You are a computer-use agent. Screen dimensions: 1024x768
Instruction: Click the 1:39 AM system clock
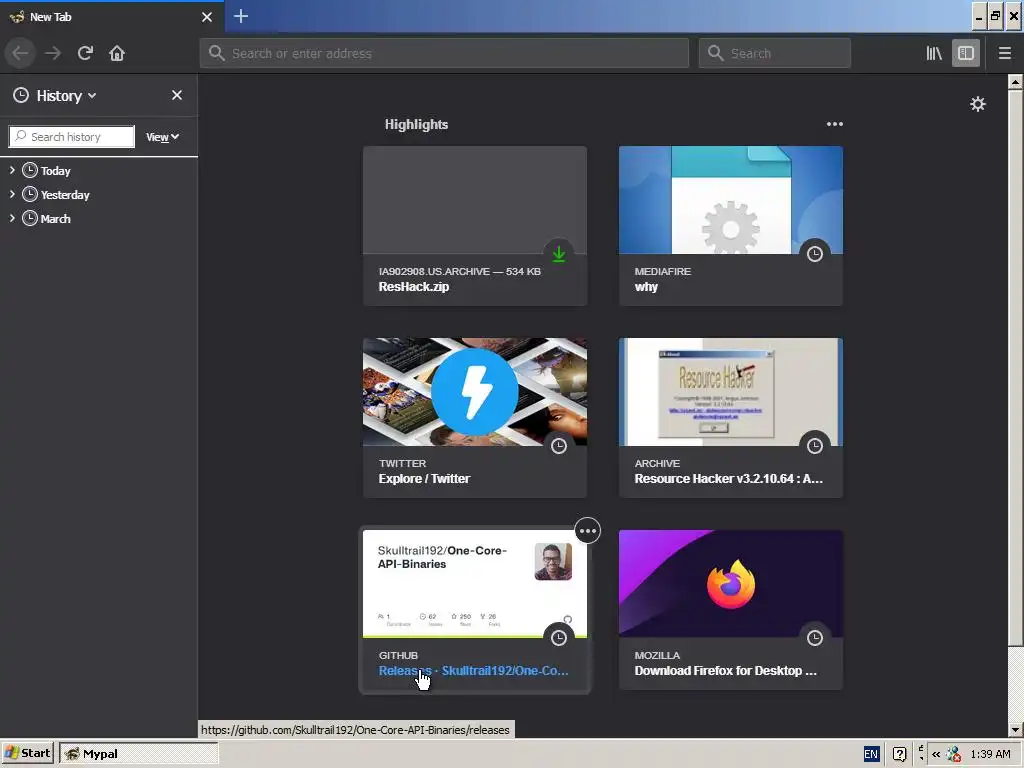click(x=990, y=754)
